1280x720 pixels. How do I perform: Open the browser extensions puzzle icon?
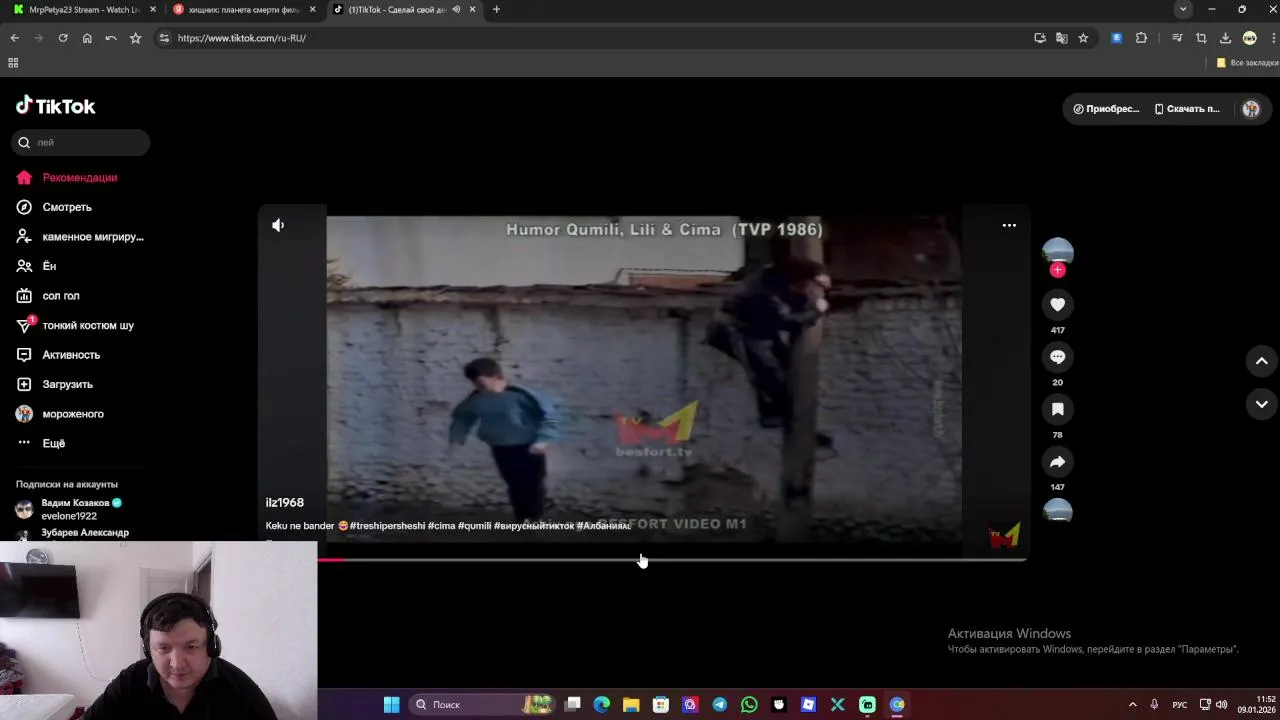click(x=1141, y=38)
